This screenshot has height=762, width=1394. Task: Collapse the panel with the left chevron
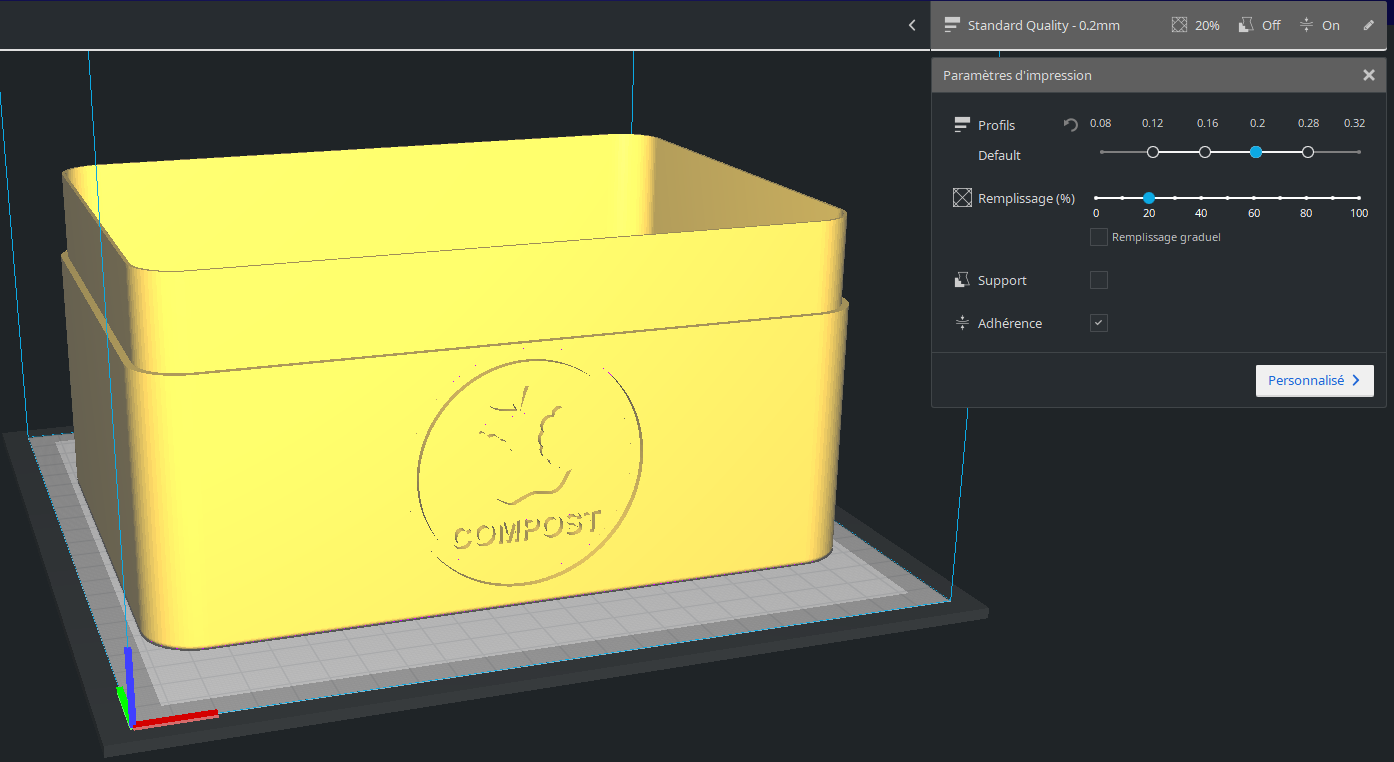pyautogui.click(x=911, y=25)
